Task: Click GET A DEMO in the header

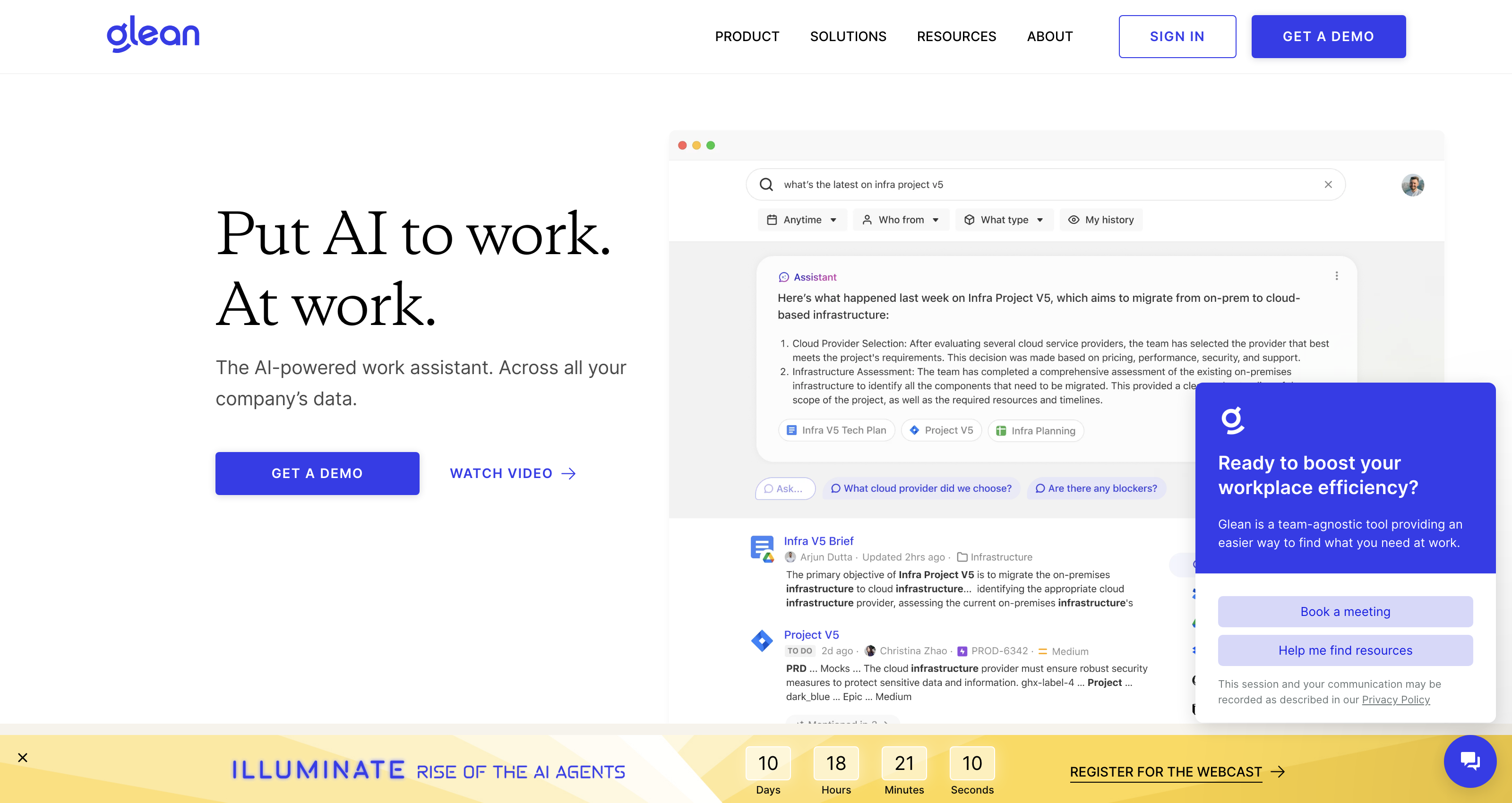Action: coord(1328,36)
